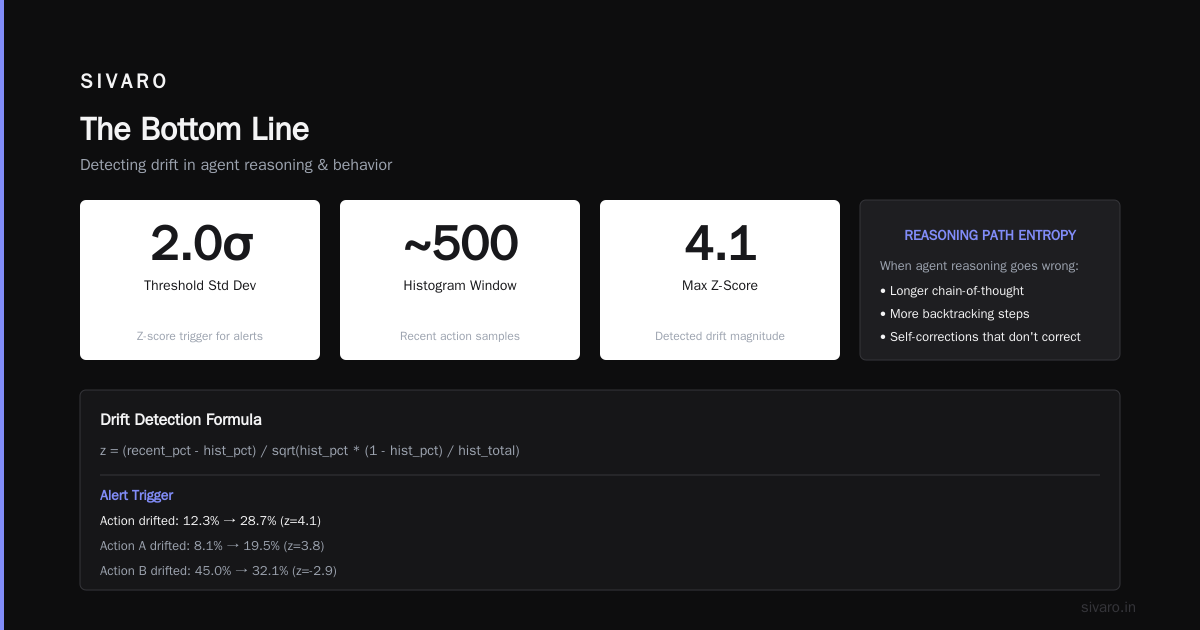Click the z-score formula text line
This screenshot has height=630, width=1200.
pyautogui.click(x=310, y=451)
